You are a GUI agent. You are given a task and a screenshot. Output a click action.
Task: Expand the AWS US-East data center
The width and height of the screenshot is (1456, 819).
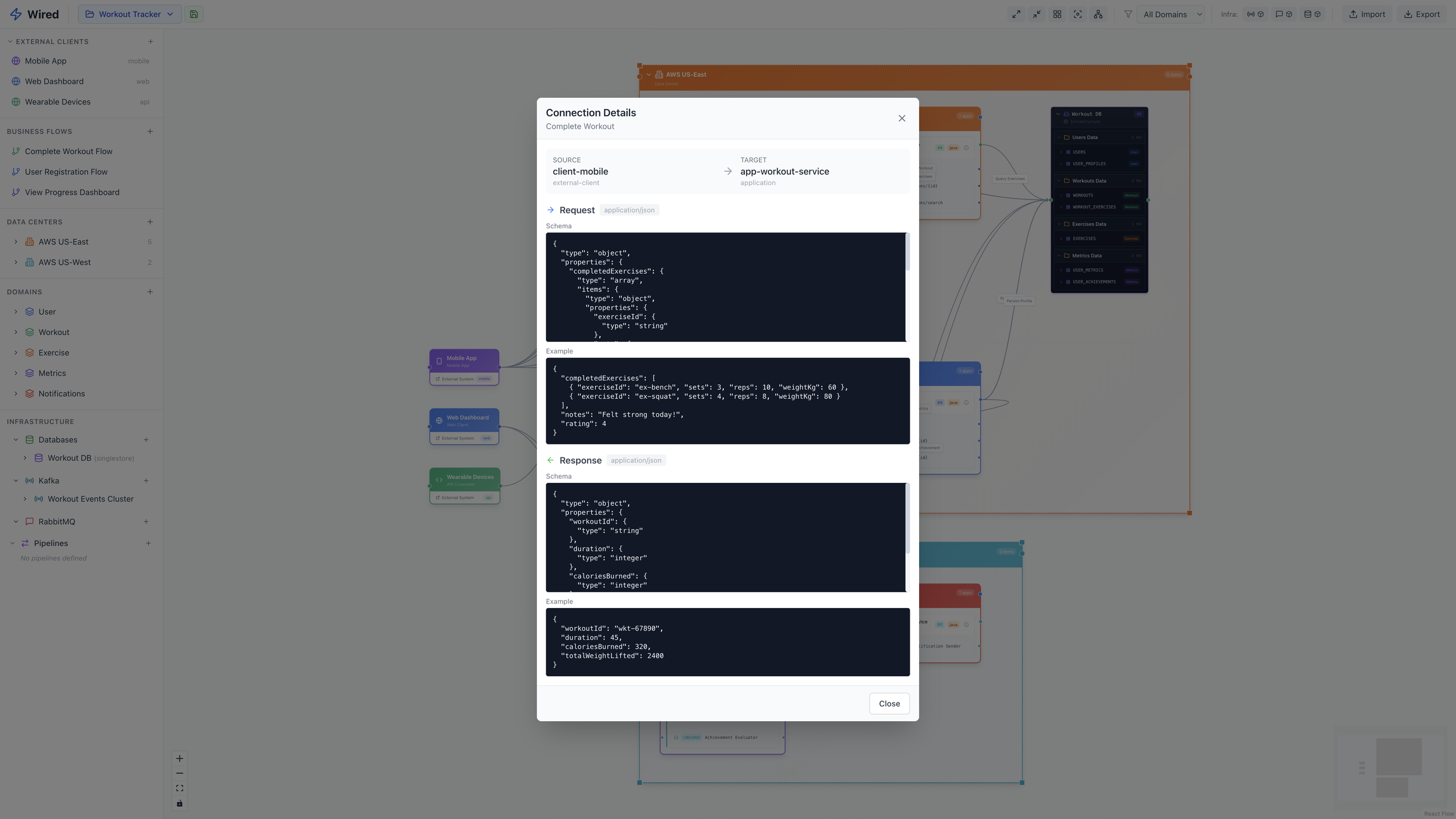pos(16,242)
